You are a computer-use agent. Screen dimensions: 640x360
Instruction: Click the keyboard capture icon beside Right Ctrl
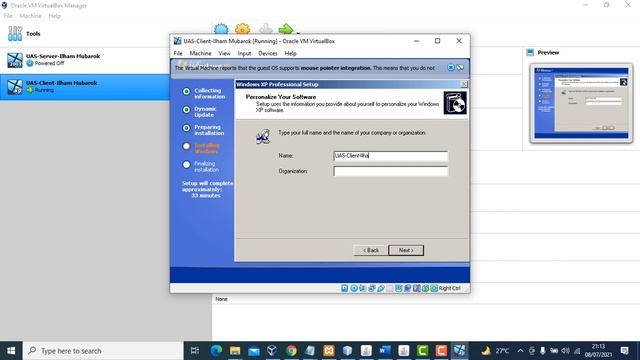point(434,288)
